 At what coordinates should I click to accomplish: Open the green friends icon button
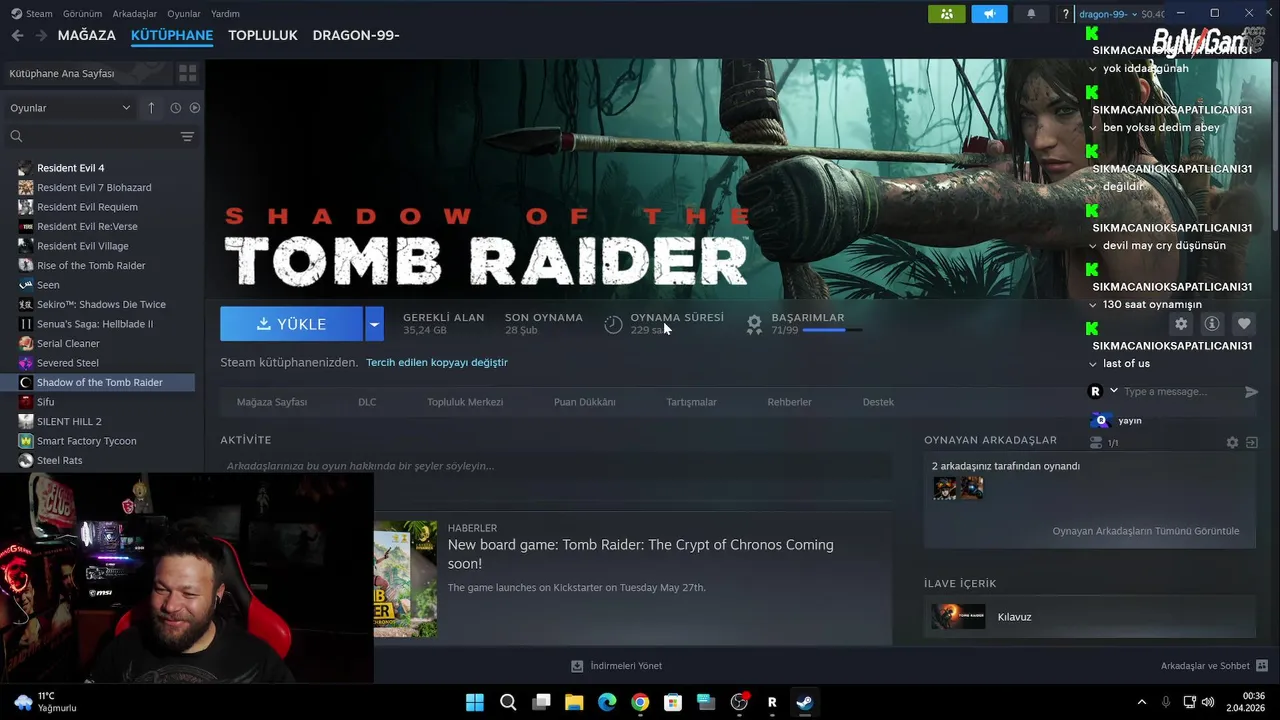(x=947, y=14)
